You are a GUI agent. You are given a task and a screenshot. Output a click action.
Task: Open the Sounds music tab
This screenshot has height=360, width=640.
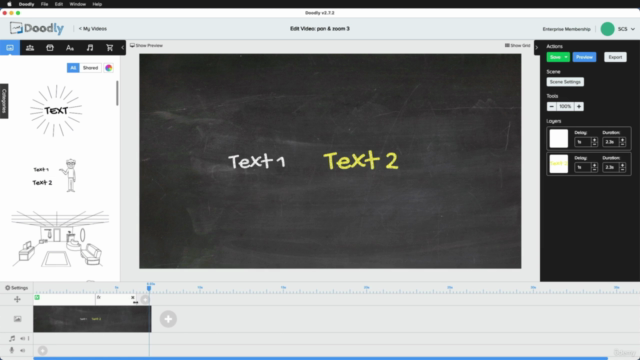[90, 48]
